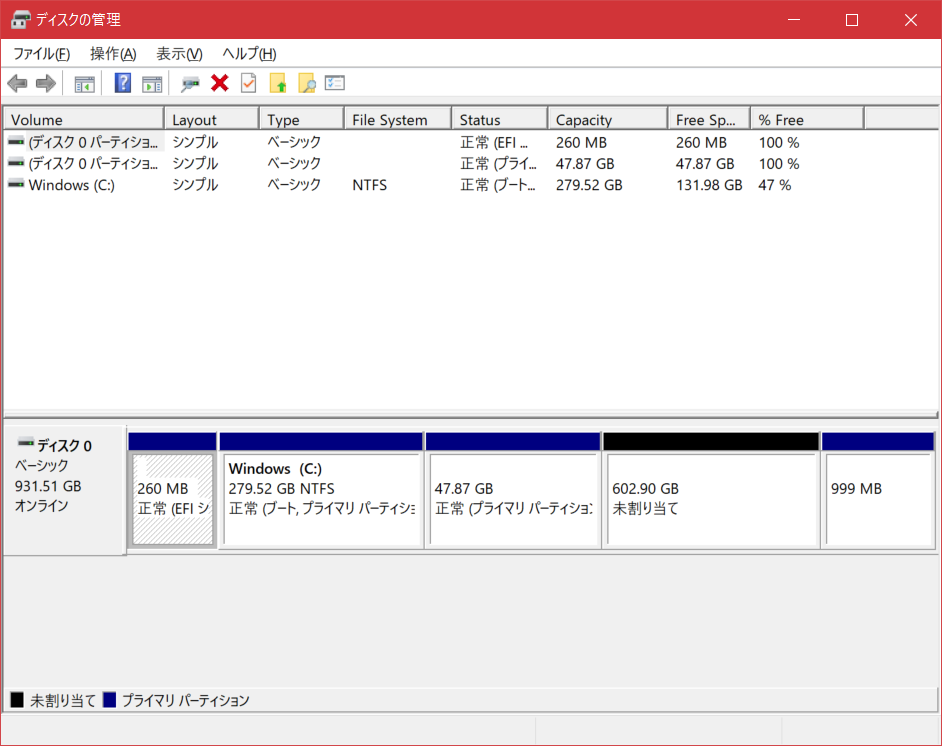Open the 操作(A) menu

point(113,54)
